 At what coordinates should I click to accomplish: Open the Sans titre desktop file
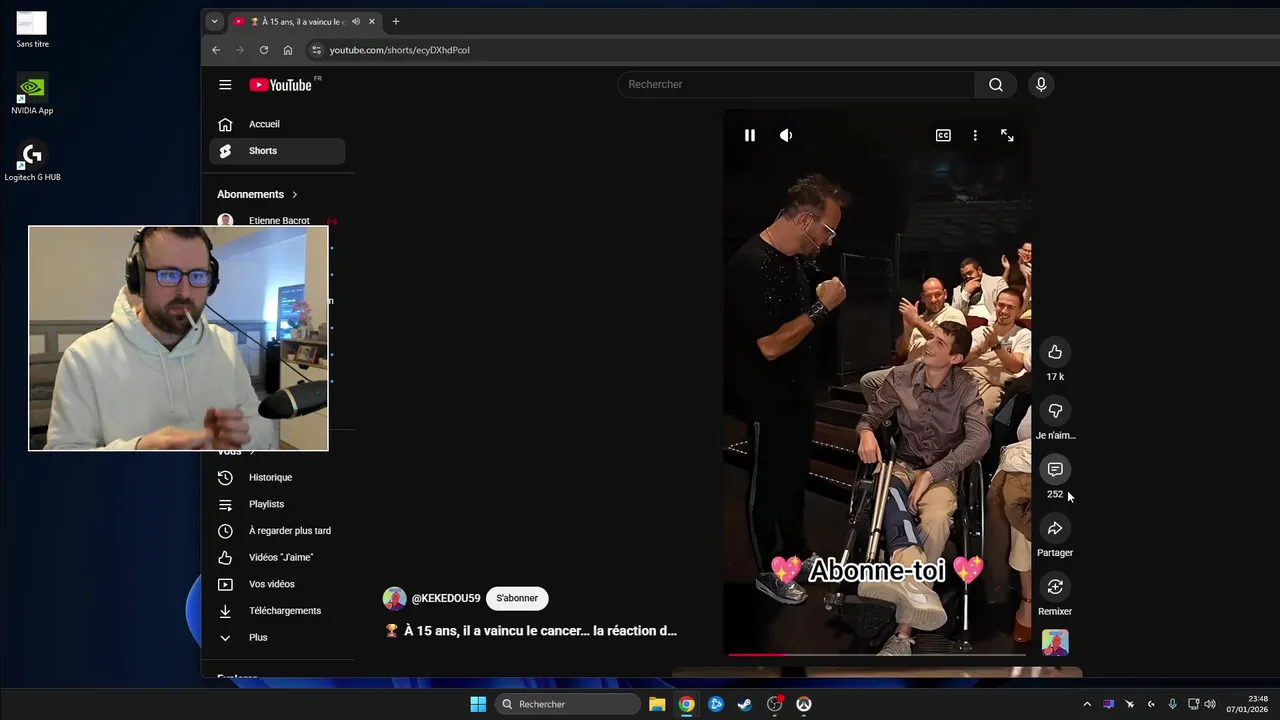point(32,28)
